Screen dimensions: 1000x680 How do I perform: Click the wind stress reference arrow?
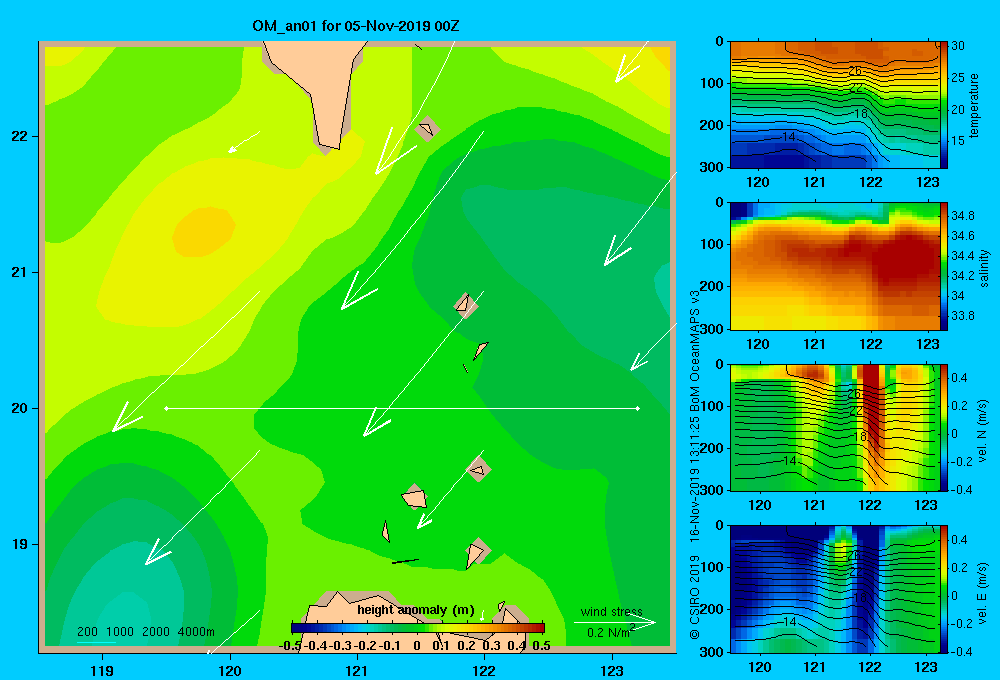(x=614, y=622)
